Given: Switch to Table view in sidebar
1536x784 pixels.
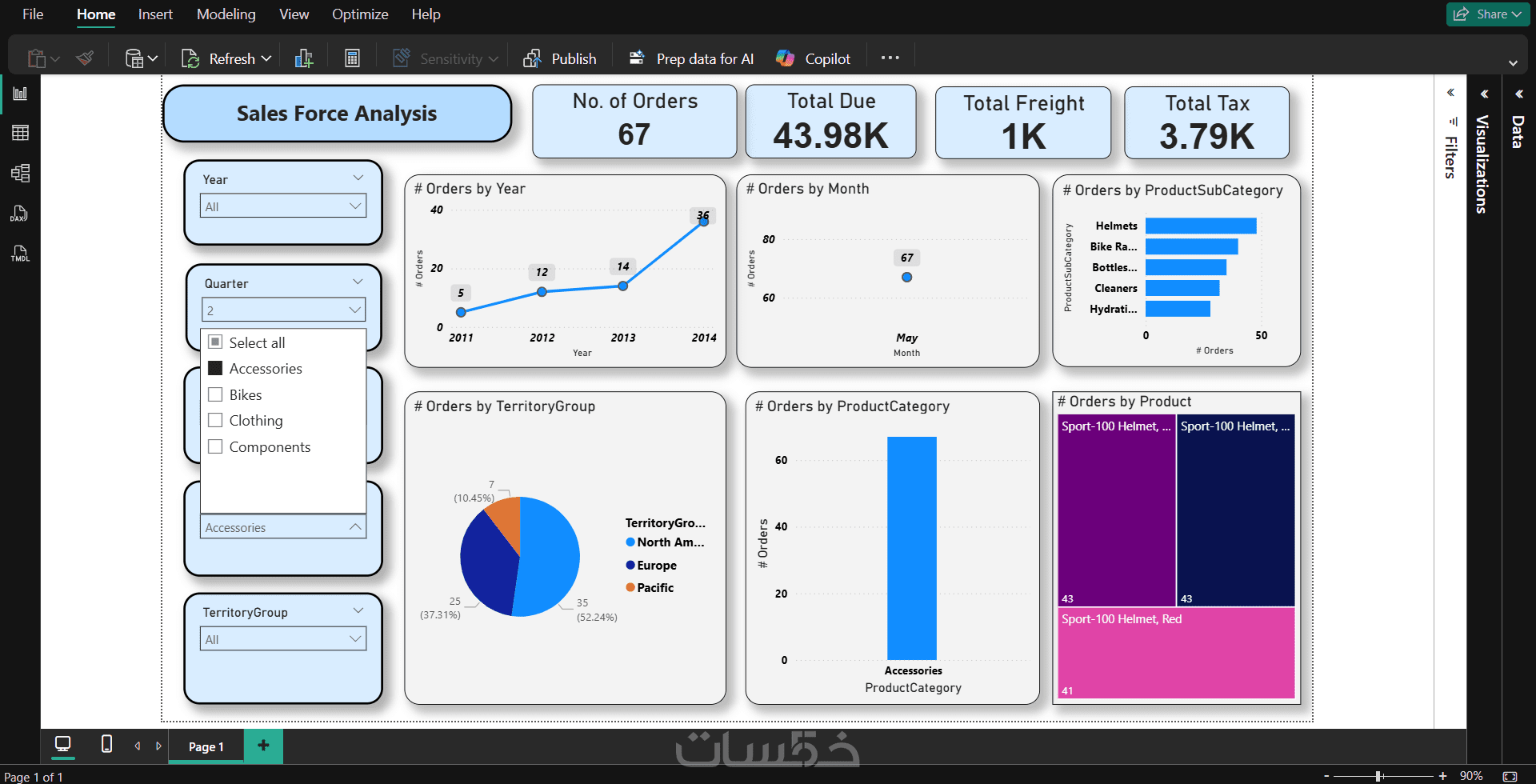Looking at the screenshot, I should click(20, 133).
